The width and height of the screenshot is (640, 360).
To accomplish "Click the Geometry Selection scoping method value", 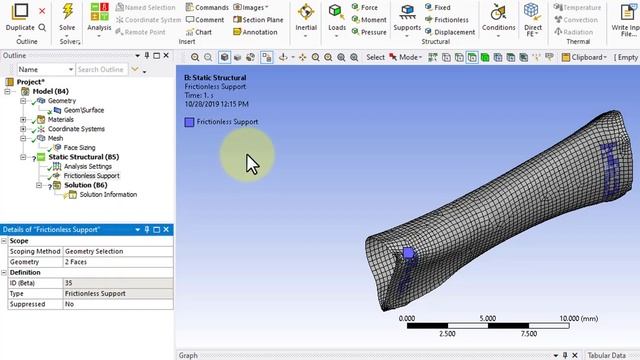I will (118, 251).
